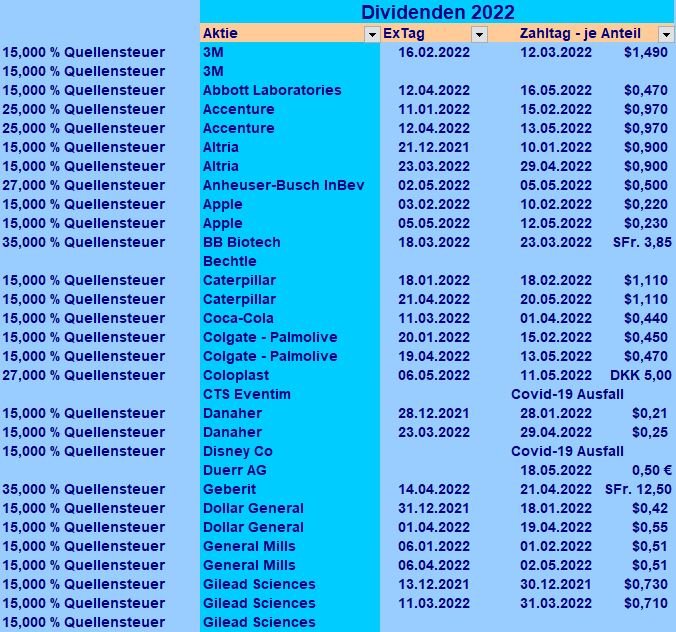Select the Caterpillar ex-date '18.01.2022'

(434, 280)
